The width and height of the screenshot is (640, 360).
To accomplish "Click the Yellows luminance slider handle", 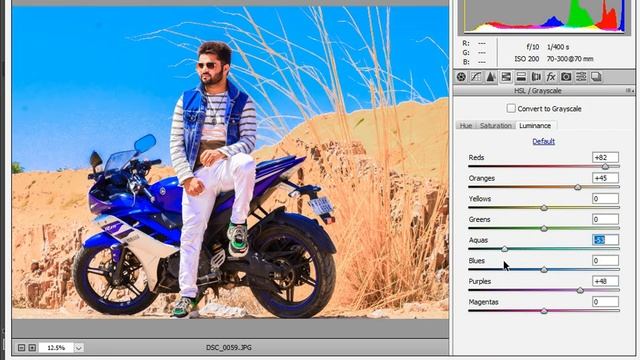I will click(544, 208).
